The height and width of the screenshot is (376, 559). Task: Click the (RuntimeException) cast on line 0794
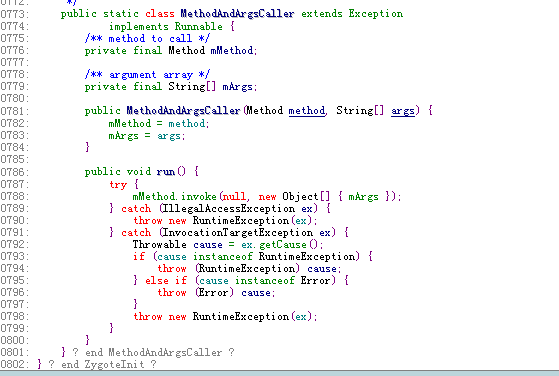(x=247, y=268)
